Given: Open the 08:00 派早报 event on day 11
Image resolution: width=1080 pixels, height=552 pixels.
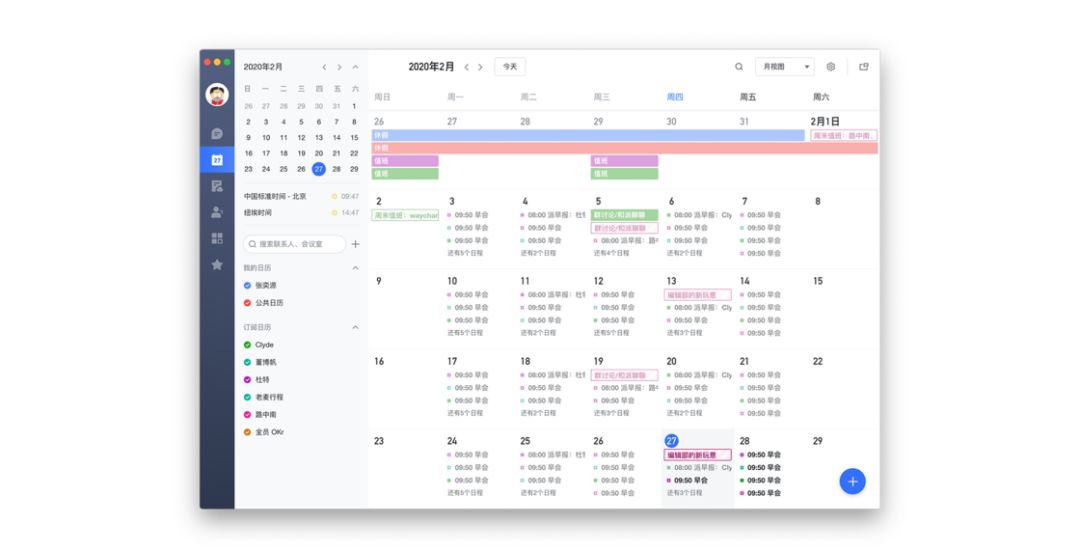Looking at the screenshot, I should 553,295.
